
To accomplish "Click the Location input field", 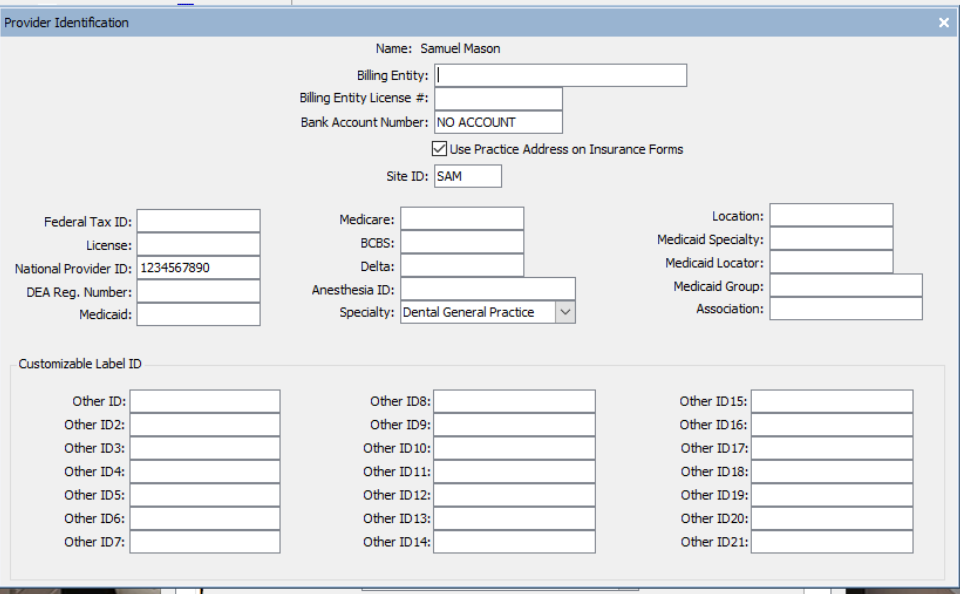I will pyautogui.click(x=831, y=215).
